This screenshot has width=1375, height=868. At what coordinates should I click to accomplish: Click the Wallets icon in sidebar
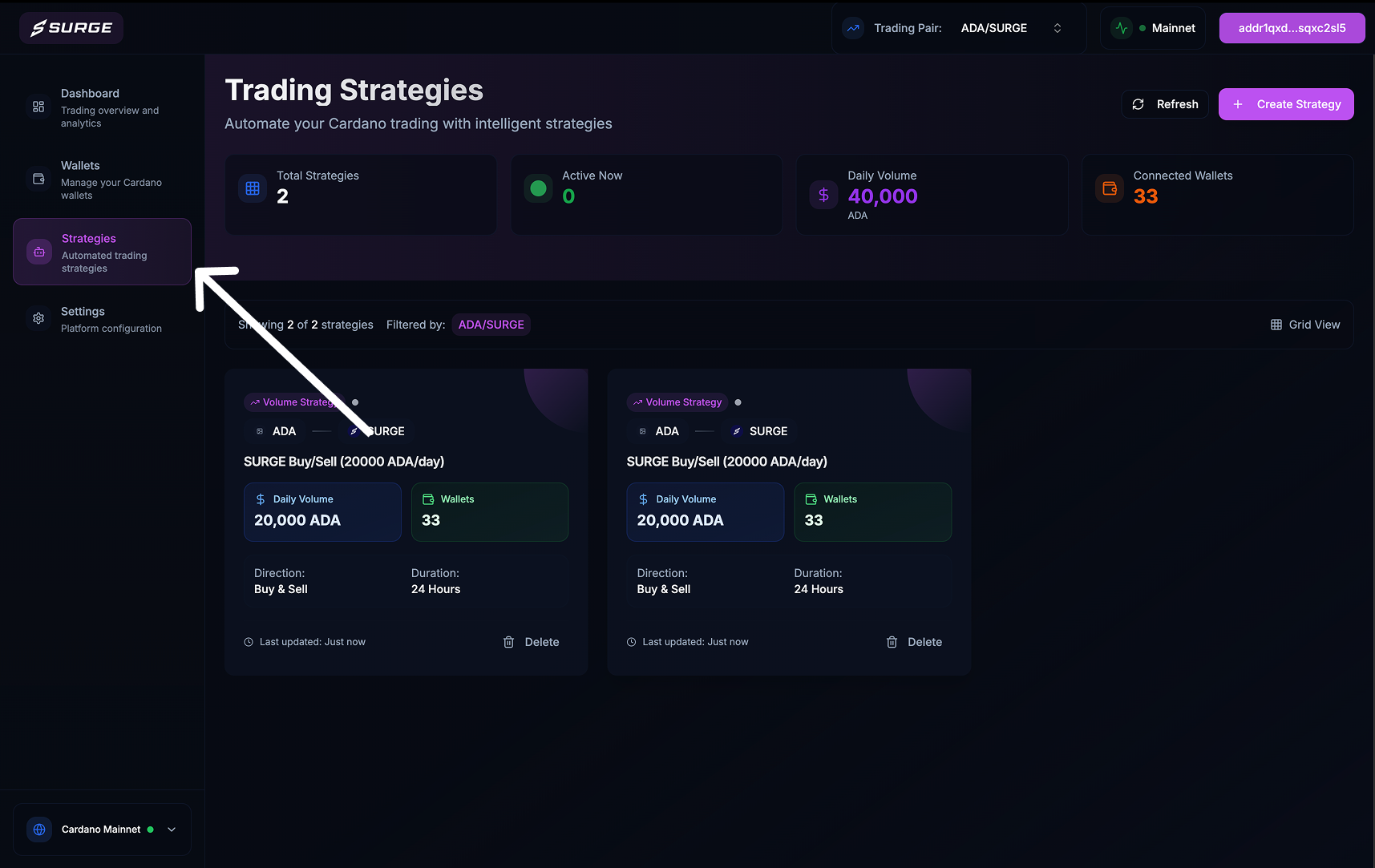[x=38, y=179]
